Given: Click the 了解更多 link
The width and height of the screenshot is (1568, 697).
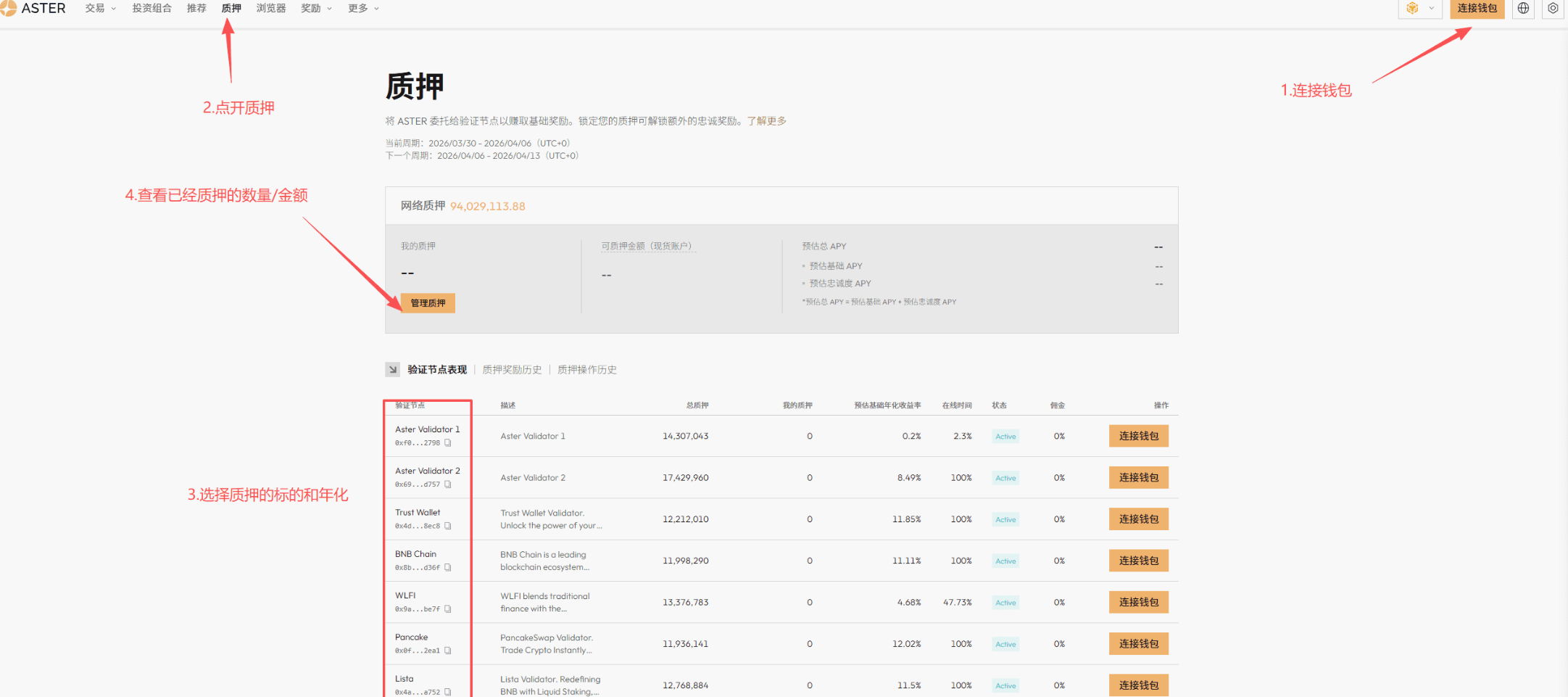Looking at the screenshot, I should [x=766, y=121].
